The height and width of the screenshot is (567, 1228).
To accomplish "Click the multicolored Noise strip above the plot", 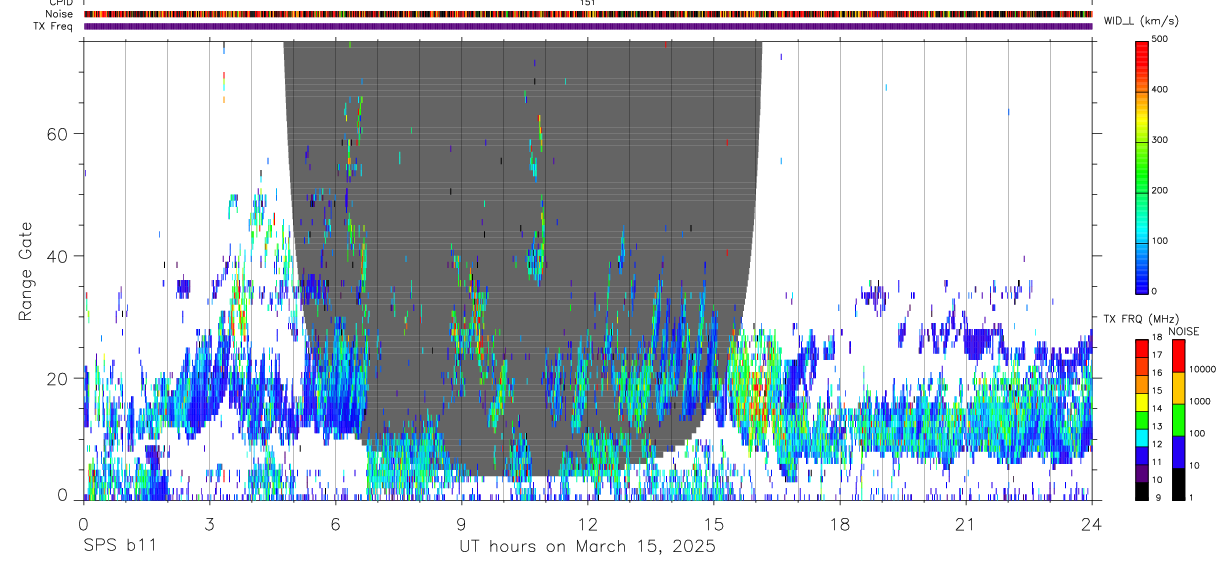I will [x=587, y=14].
